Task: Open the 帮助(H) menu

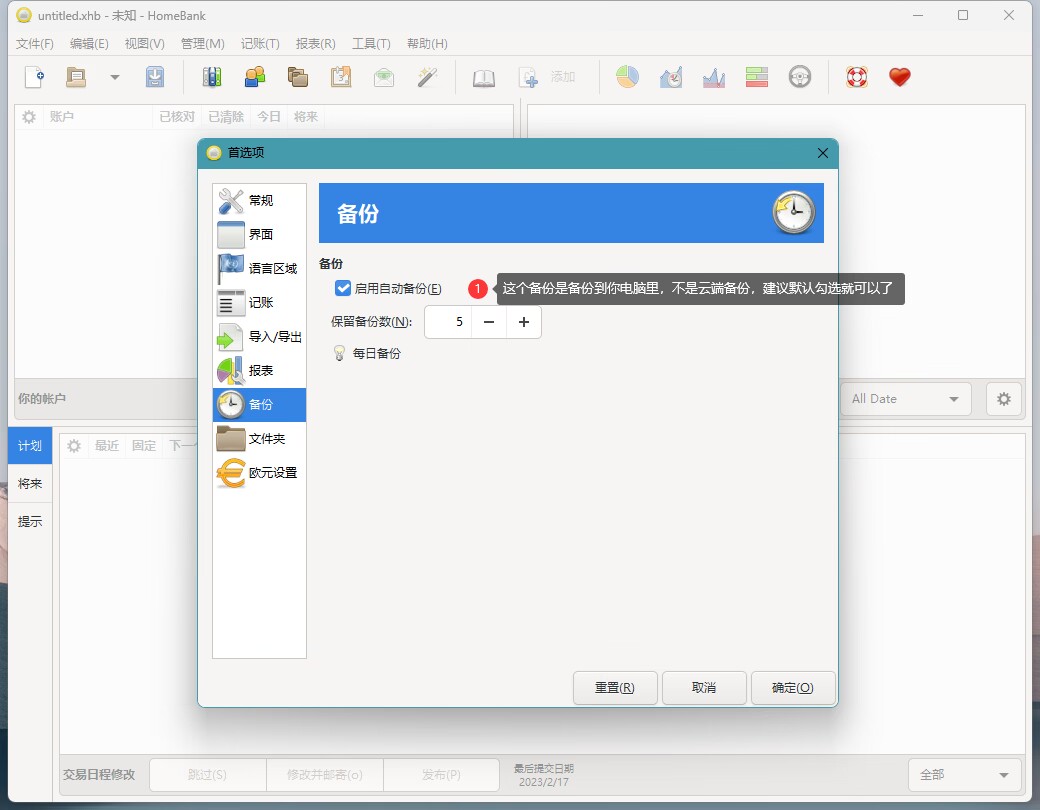Action: pyautogui.click(x=427, y=44)
